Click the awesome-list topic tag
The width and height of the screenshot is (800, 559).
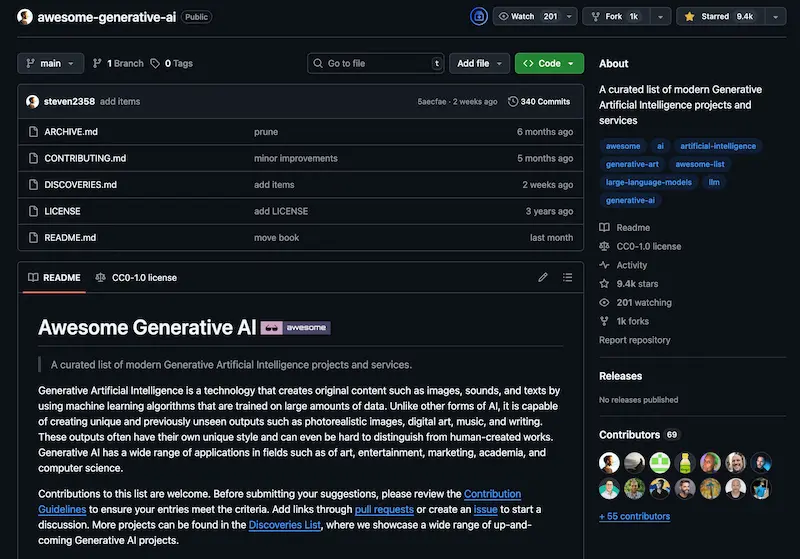(x=700, y=164)
